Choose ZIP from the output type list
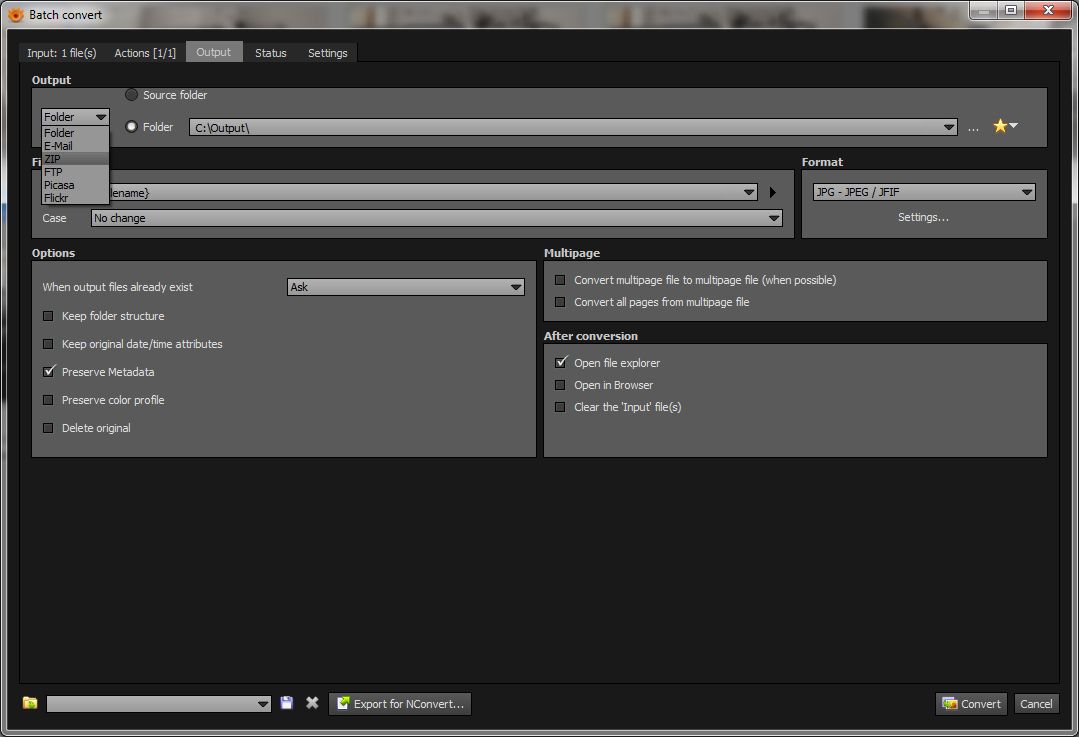Viewport: 1079px width, 737px height. pyautogui.click(x=53, y=159)
